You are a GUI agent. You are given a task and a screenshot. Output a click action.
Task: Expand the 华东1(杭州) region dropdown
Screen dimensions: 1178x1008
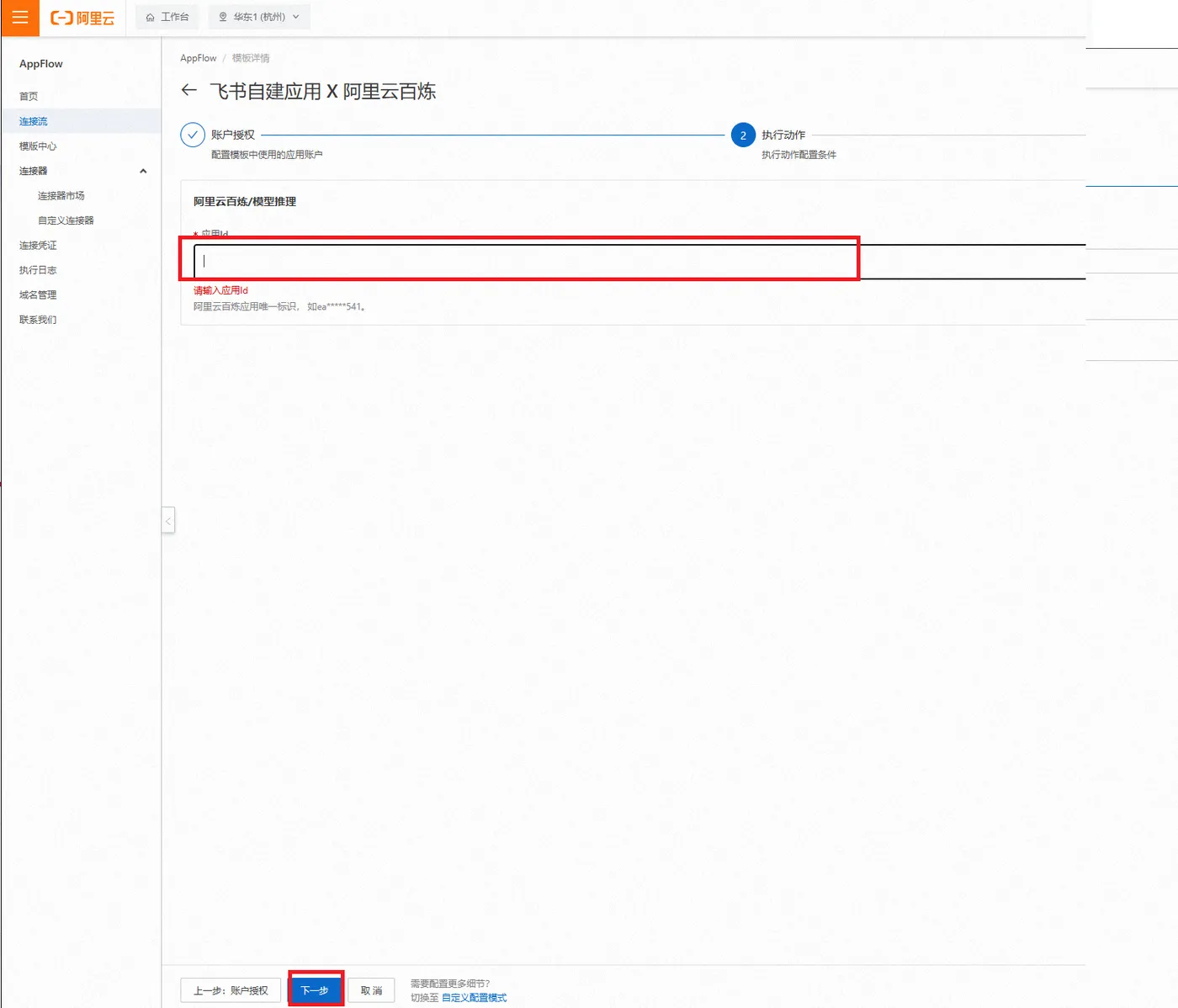click(x=259, y=17)
